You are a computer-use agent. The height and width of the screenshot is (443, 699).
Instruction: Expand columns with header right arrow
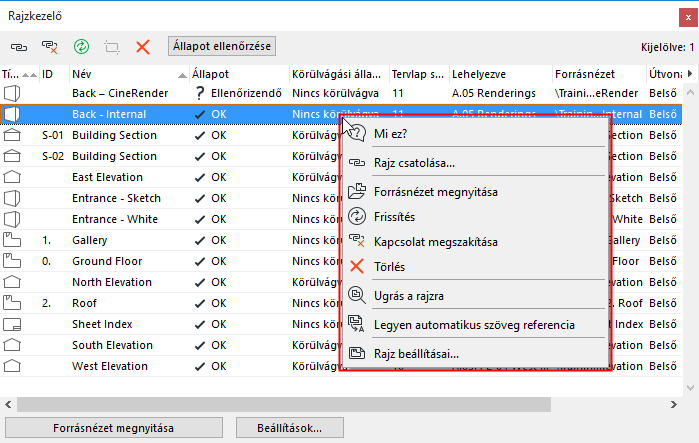(690, 74)
